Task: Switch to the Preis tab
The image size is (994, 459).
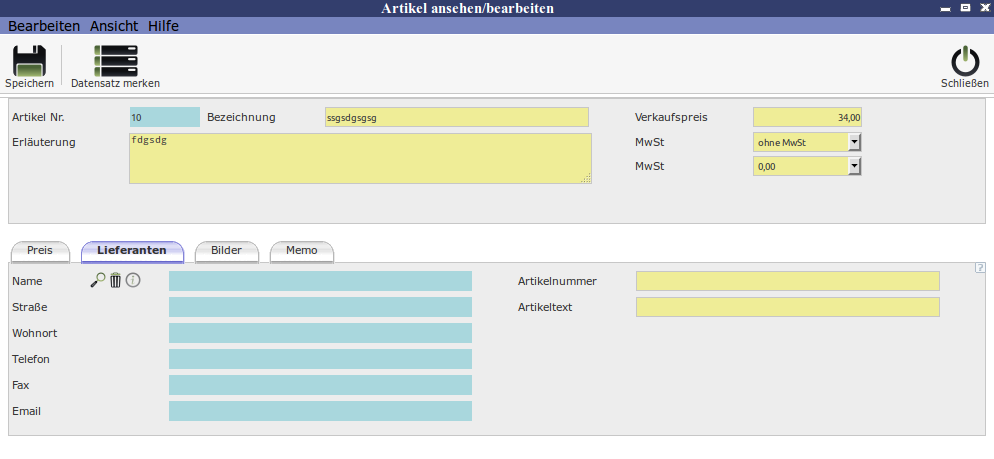Action: pos(40,250)
